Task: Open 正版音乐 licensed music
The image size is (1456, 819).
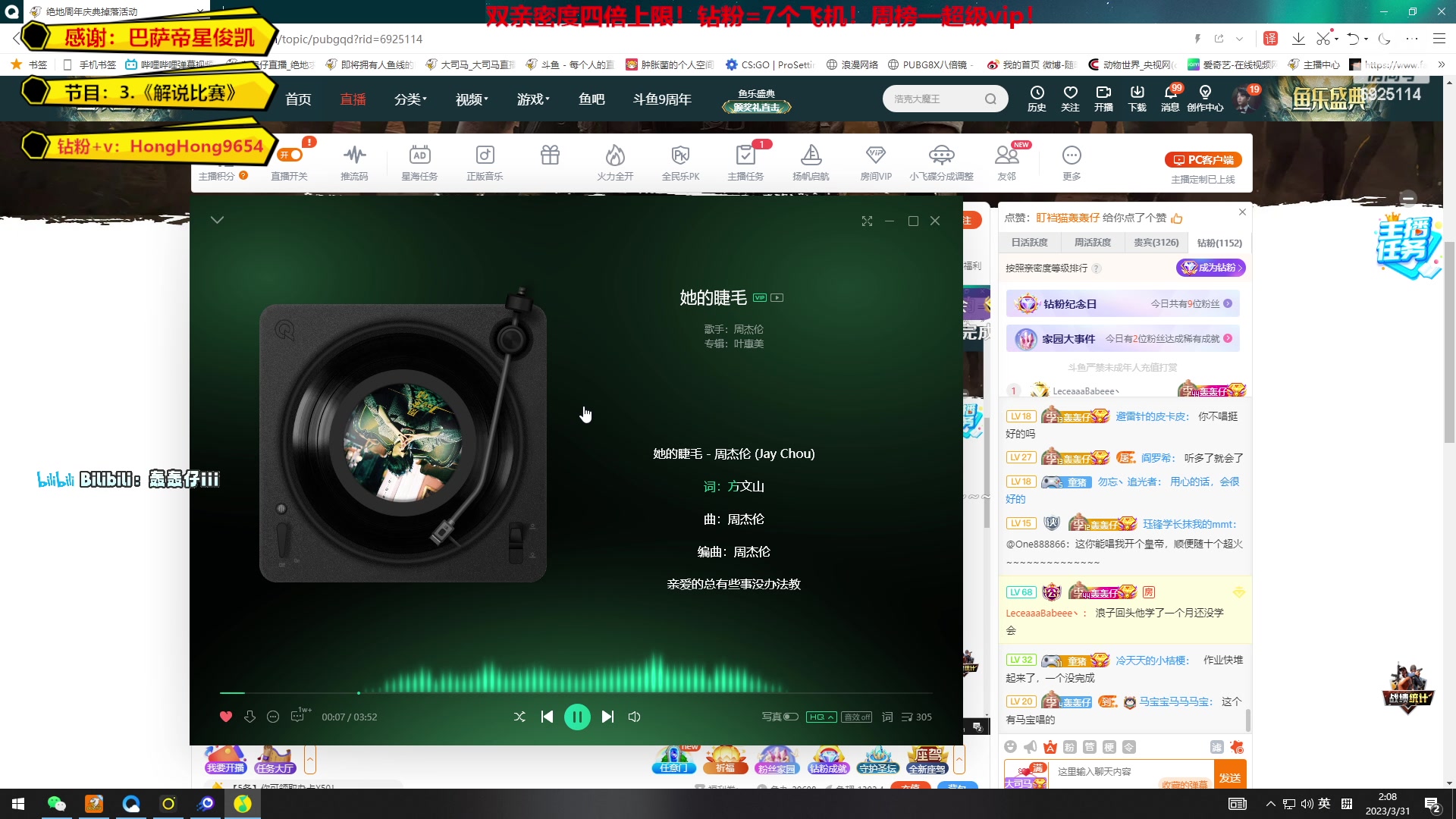Action: (485, 162)
